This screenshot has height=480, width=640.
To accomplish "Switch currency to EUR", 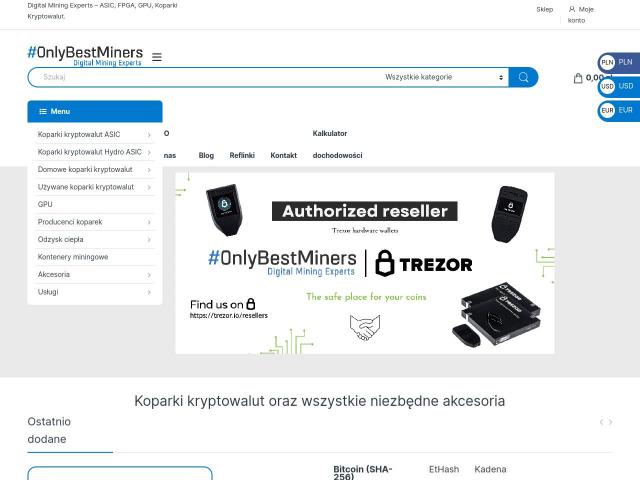I will [x=618, y=110].
